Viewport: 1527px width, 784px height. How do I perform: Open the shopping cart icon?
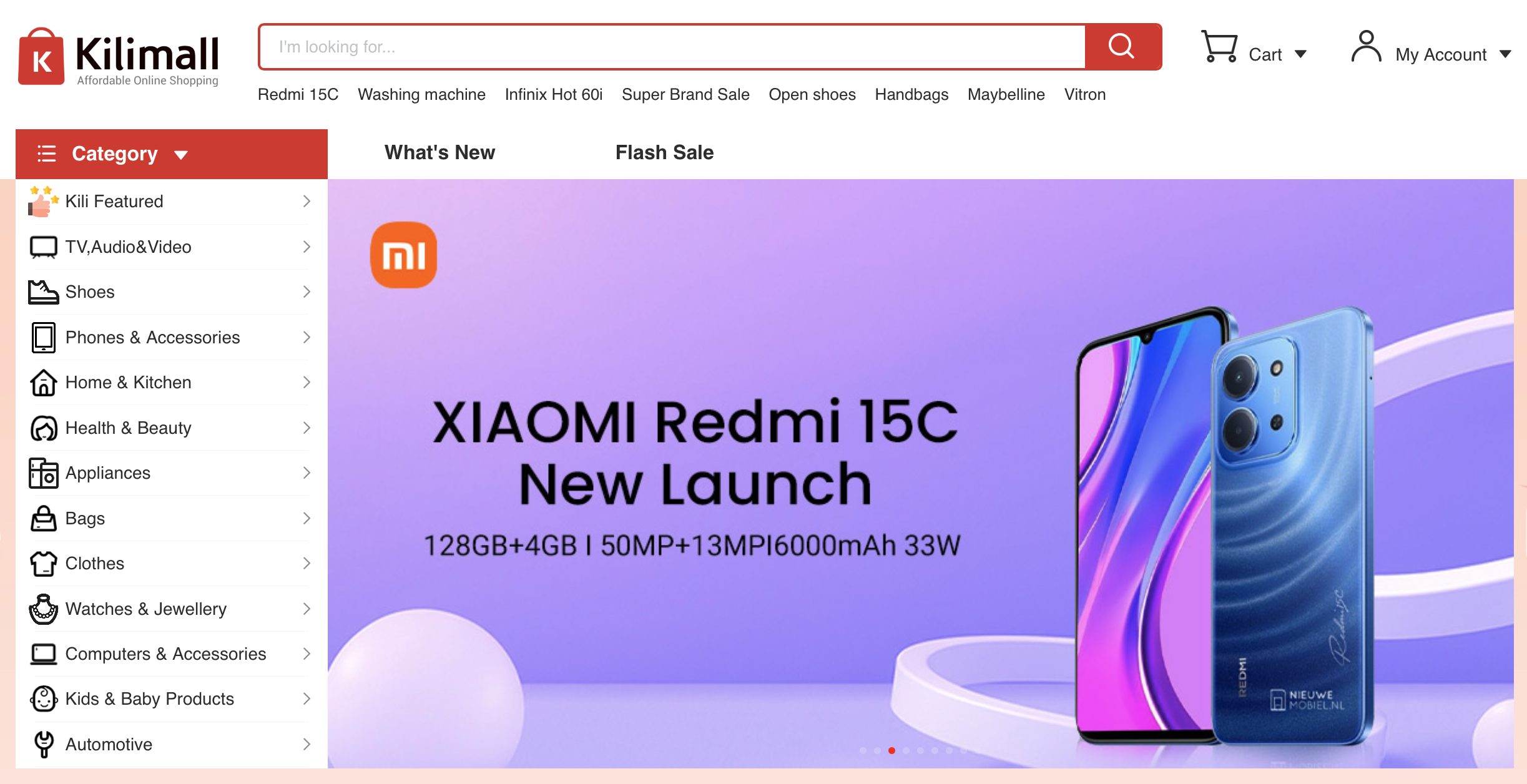tap(1219, 47)
